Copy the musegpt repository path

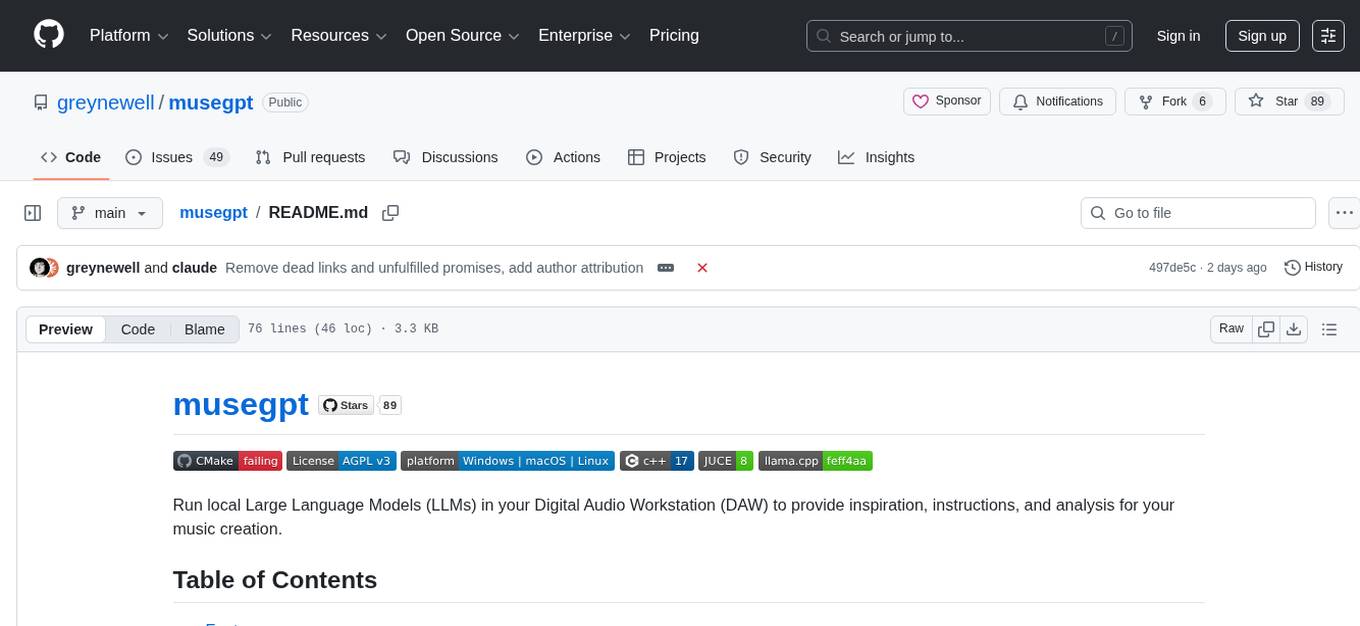tap(390, 213)
